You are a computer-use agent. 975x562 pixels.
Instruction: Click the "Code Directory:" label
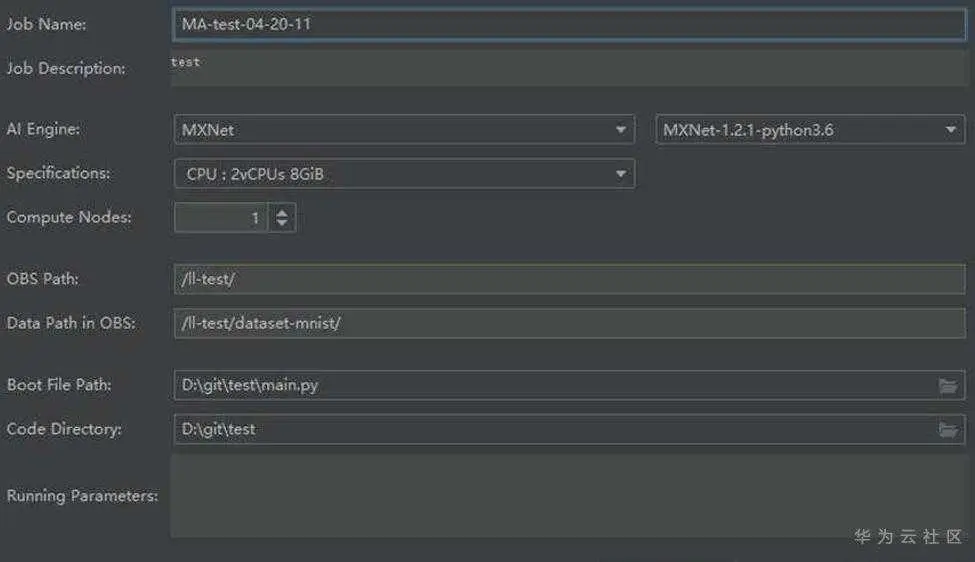tap(64, 429)
